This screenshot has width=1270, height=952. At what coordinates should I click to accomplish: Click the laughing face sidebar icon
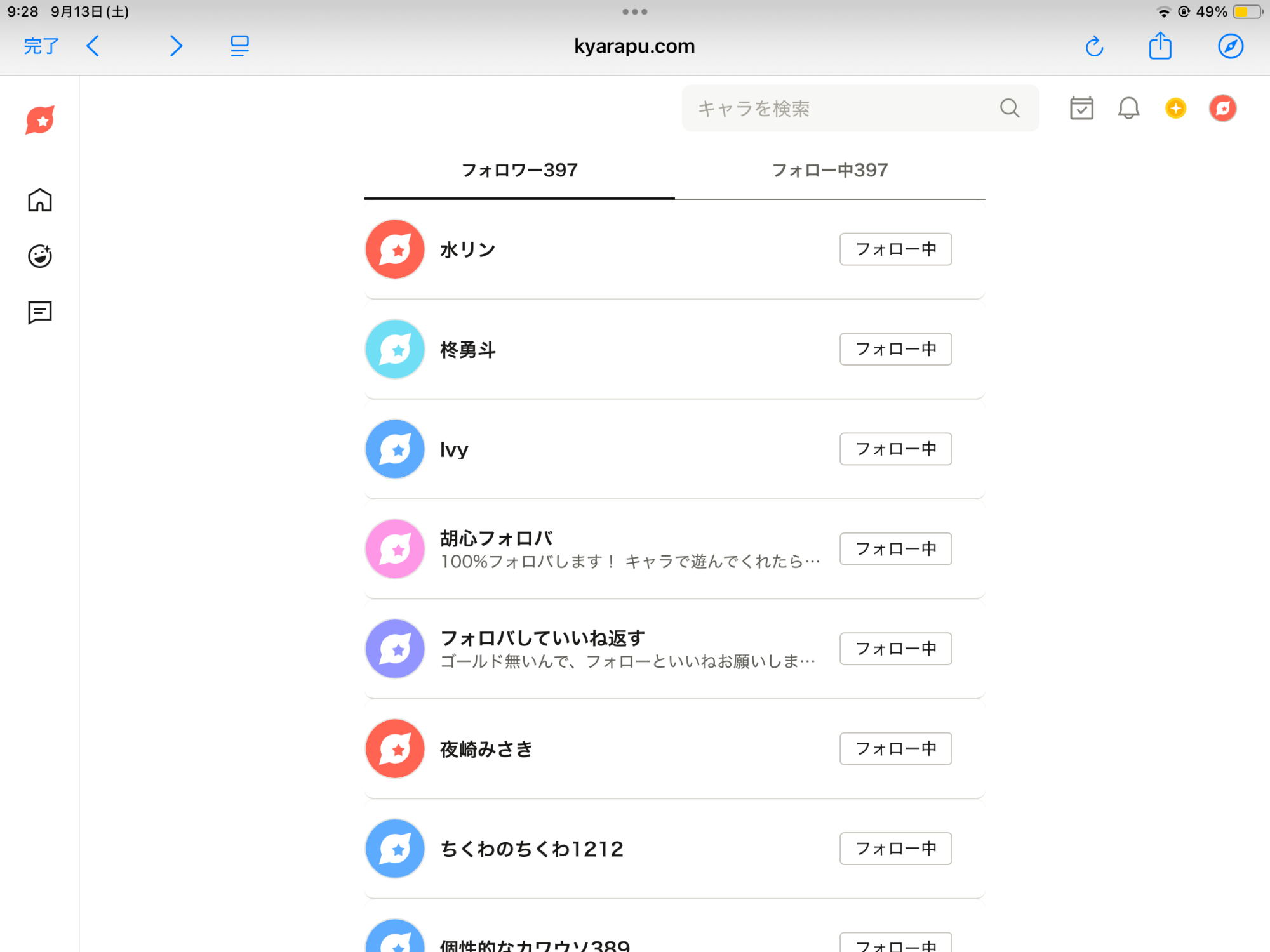(39, 256)
